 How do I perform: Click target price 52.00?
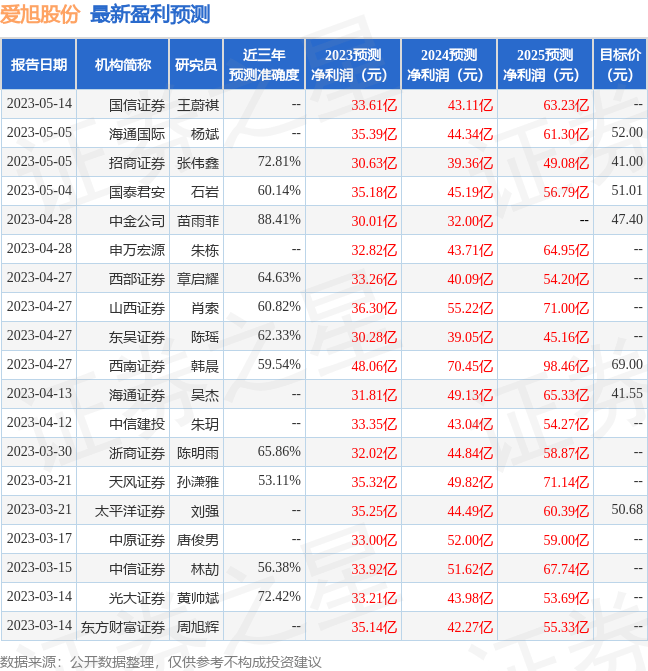pyautogui.click(x=627, y=133)
